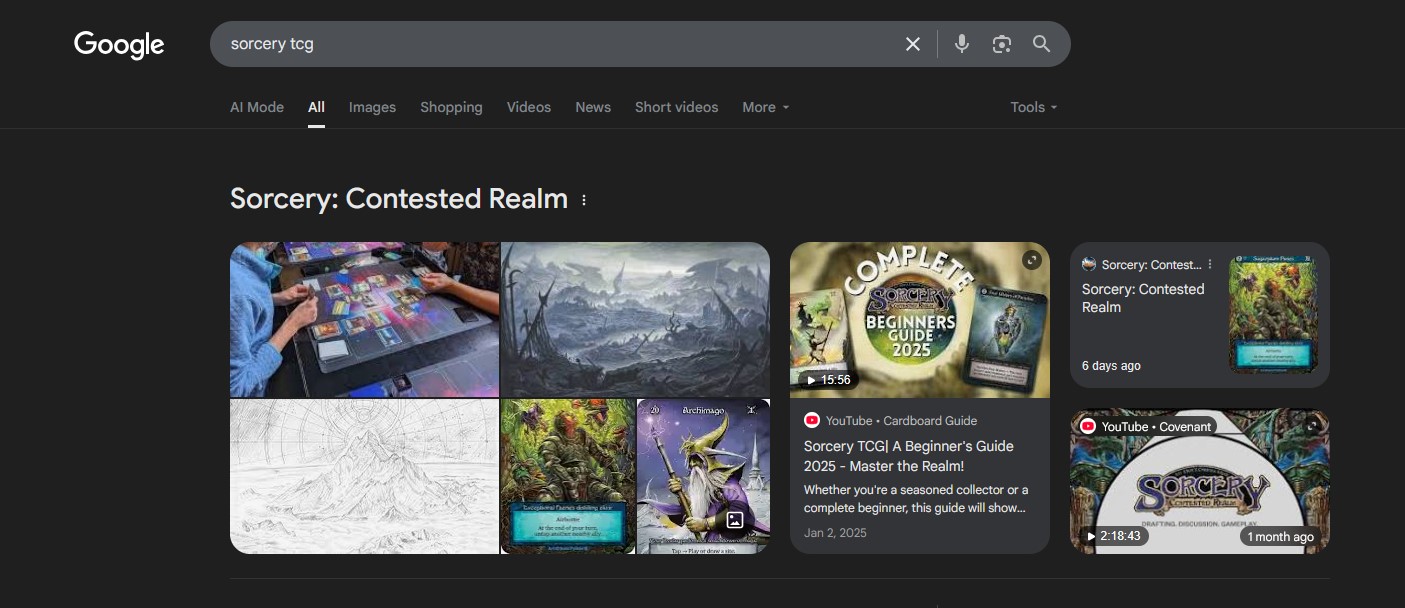Open options menu beside Sorcery: Contested Realm heading
Viewport: 1405px width, 608px height.
coord(584,200)
